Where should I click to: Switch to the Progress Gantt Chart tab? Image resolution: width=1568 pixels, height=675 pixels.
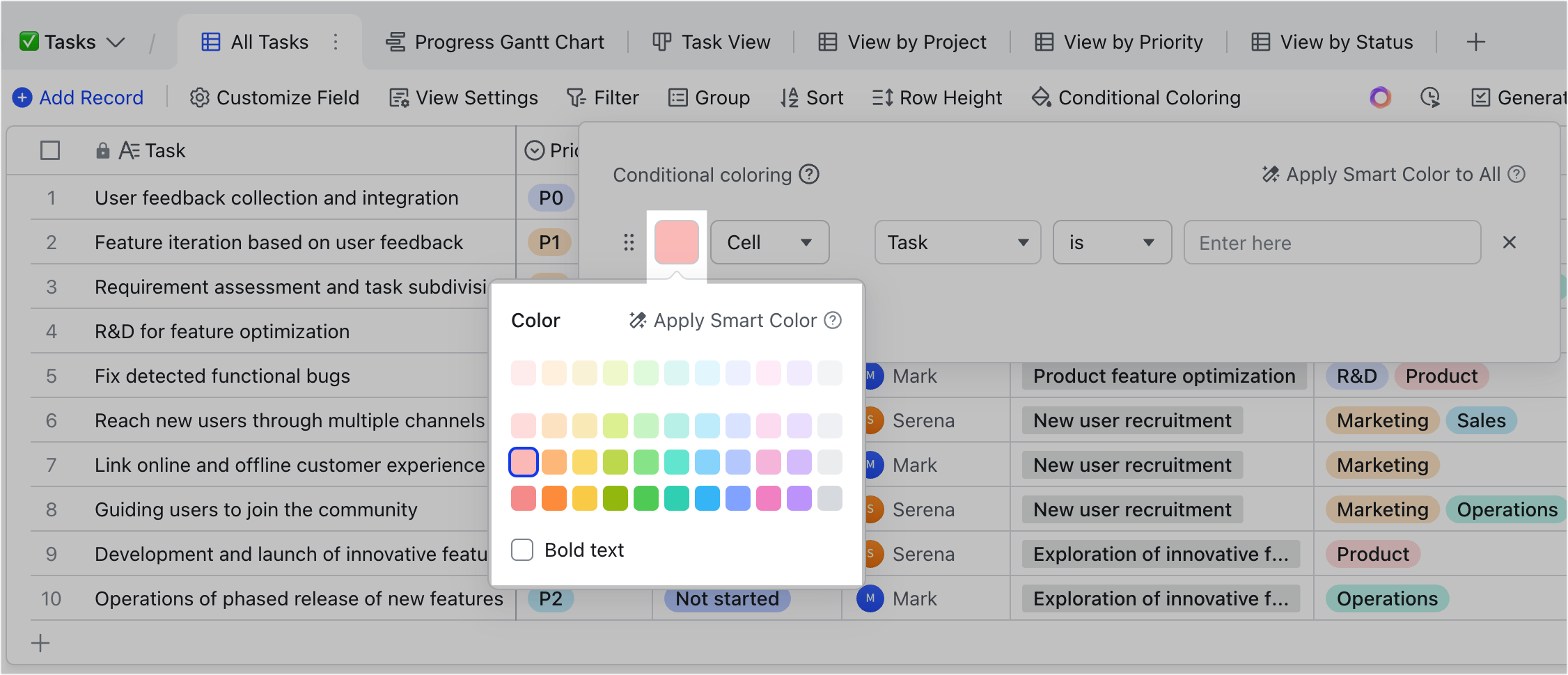coord(495,42)
